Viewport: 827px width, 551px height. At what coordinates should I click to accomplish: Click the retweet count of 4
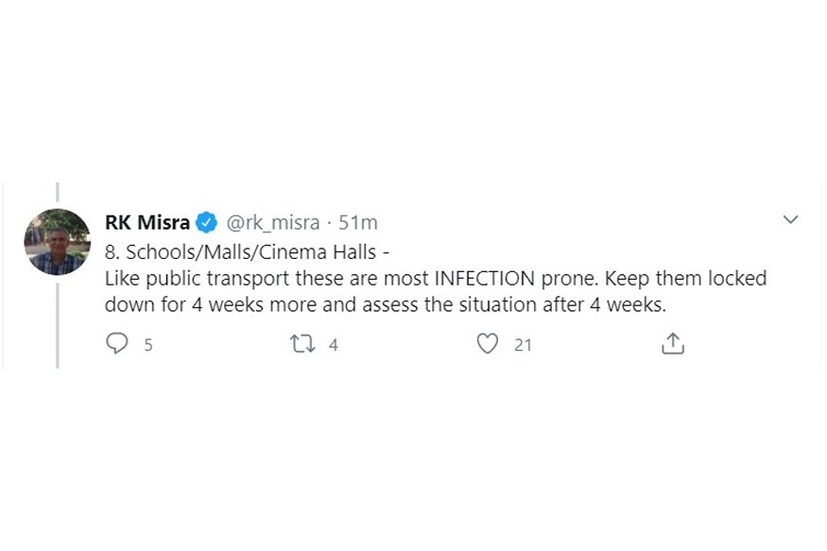tap(333, 345)
